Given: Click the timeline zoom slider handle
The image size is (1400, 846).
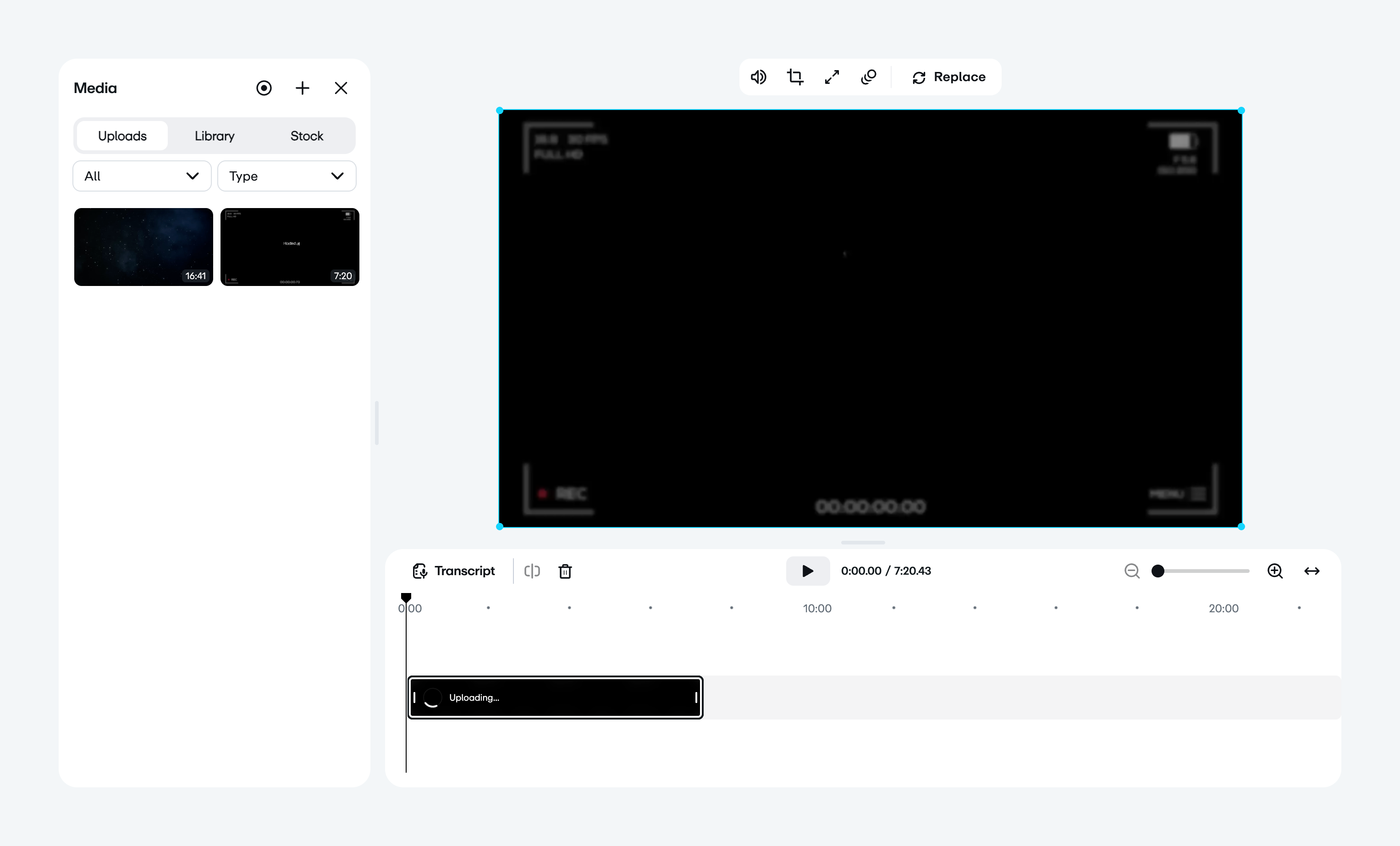Looking at the screenshot, I should 1158,571.
